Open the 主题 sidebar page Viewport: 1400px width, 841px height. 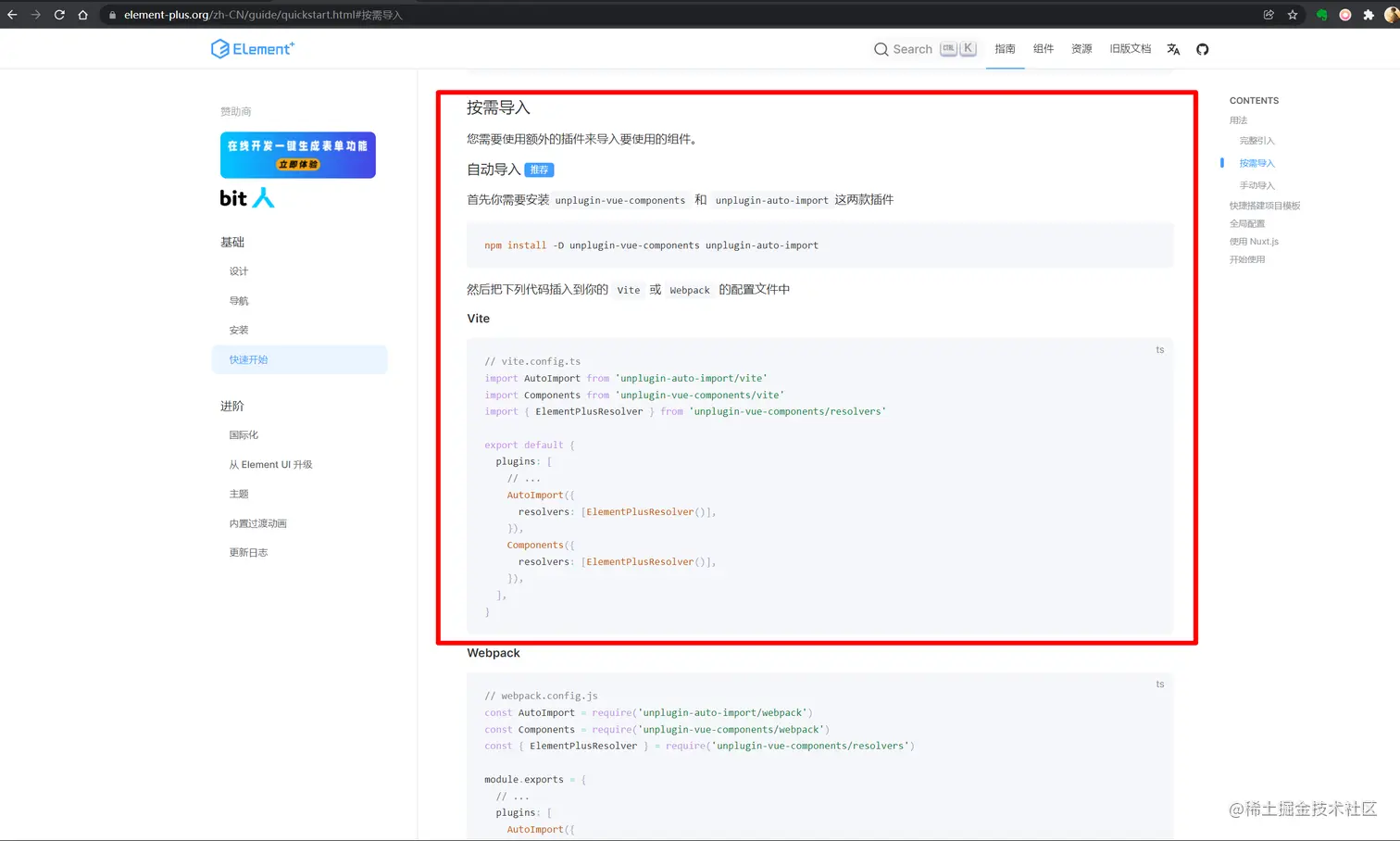click(x=239, y=494)
